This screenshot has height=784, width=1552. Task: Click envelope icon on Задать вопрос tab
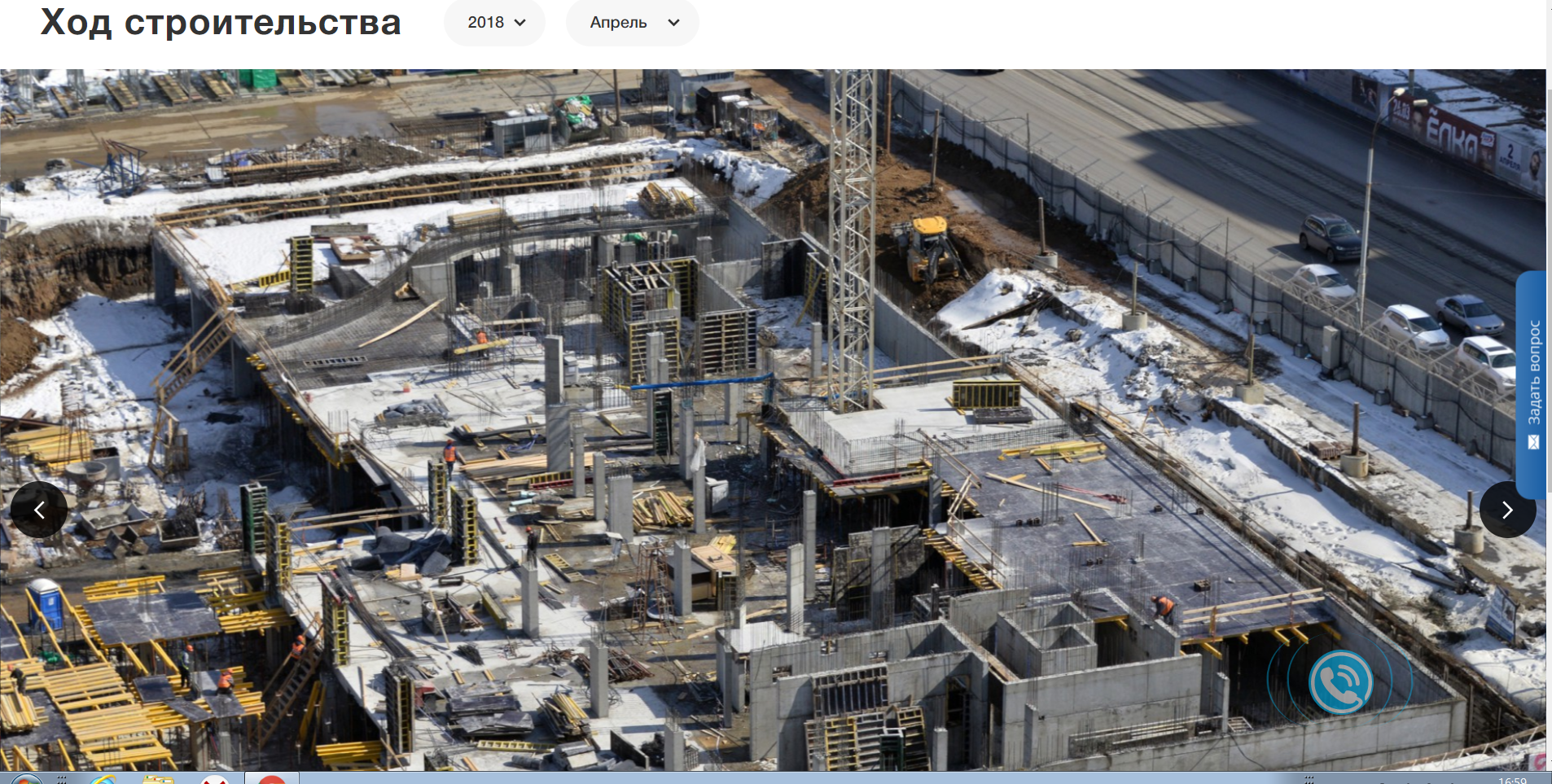[1533, 442]
